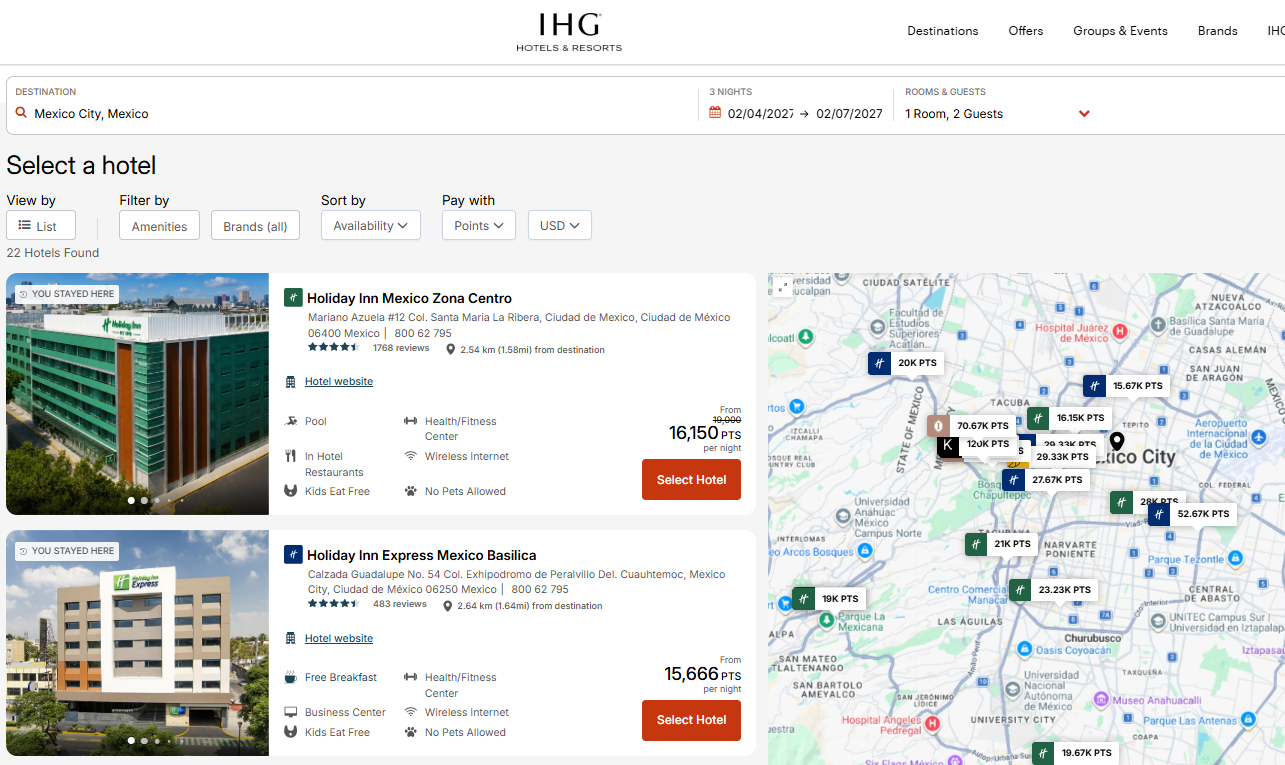Switch to List view
The width and height of the screenshot is (1285, 765).
point(41,226)
